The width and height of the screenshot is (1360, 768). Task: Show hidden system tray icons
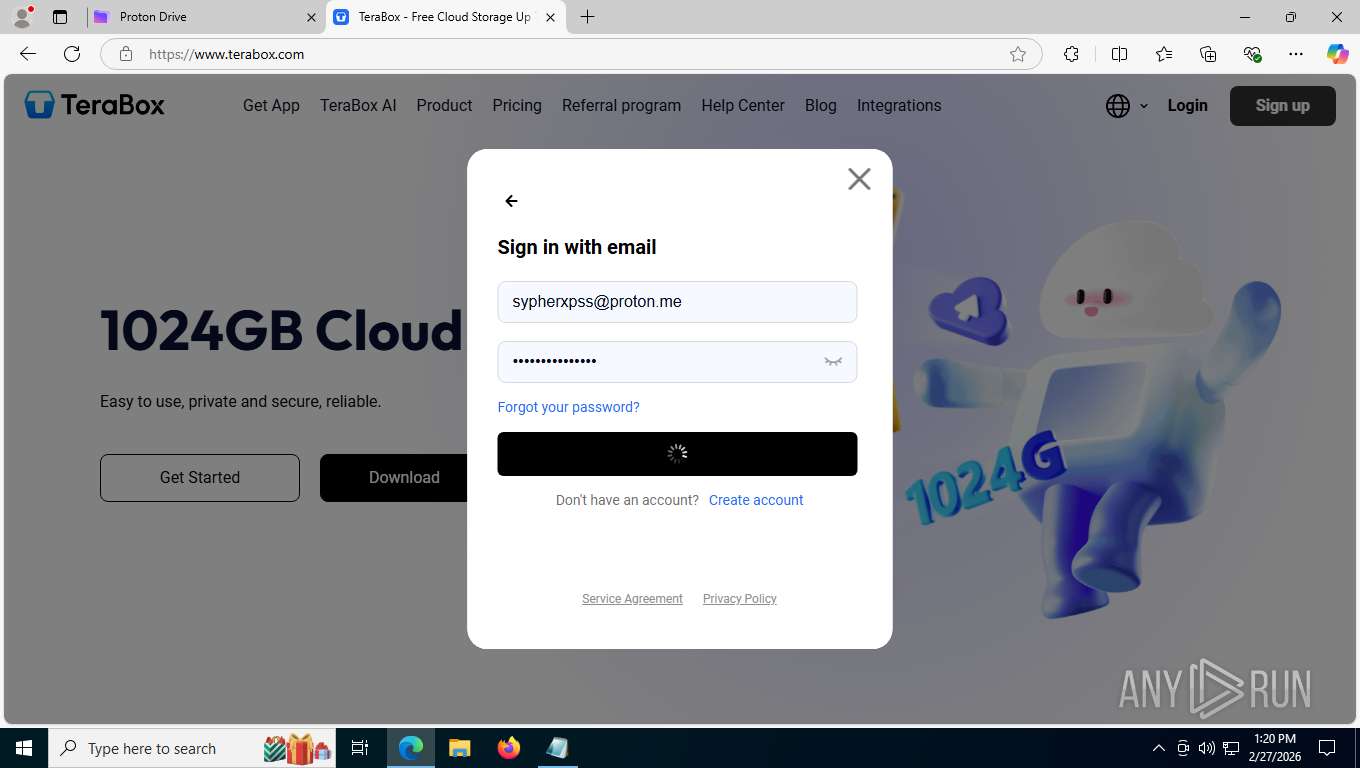pos(1158,748)
